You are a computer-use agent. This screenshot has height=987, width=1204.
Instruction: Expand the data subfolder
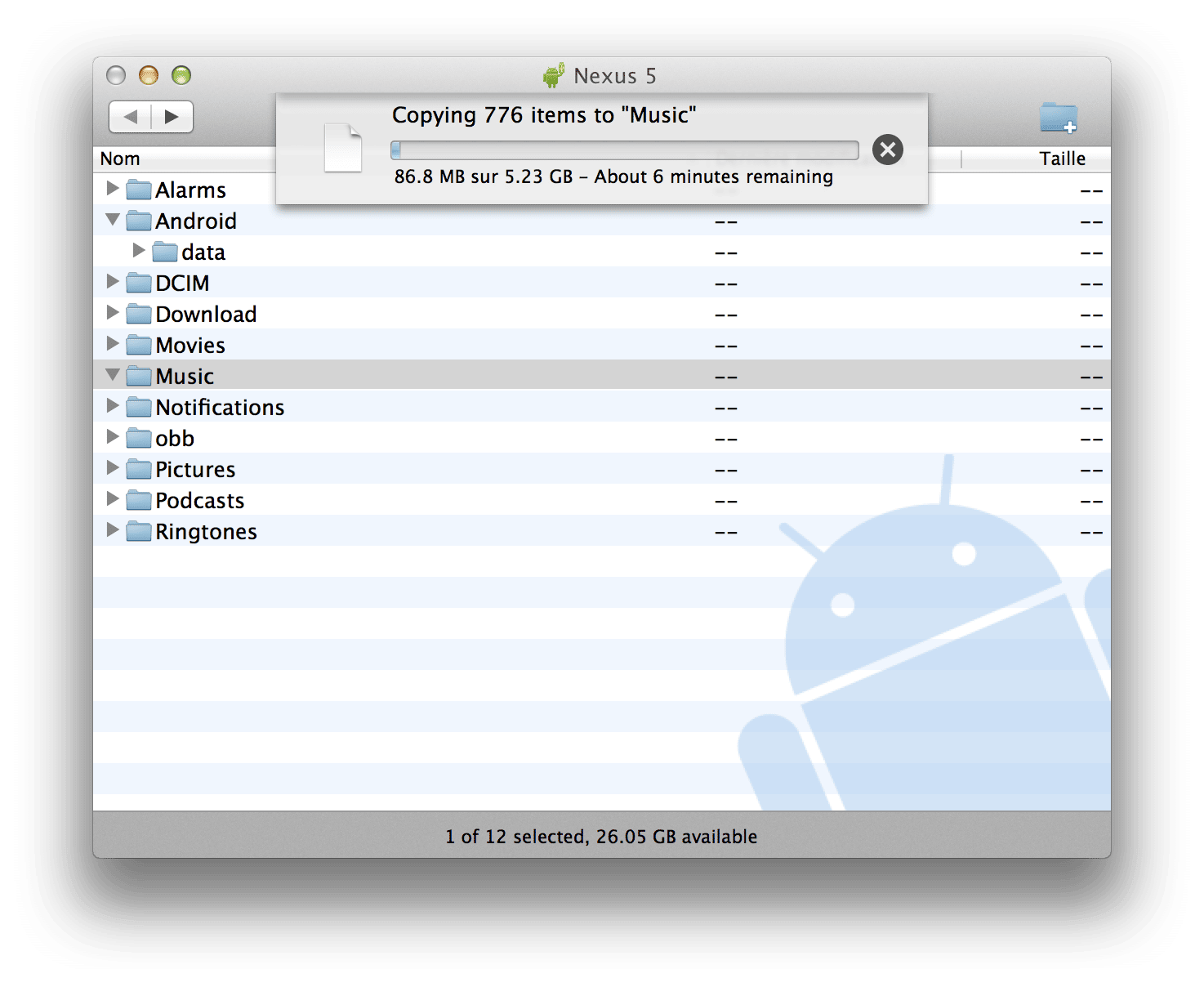pos(139,251)
